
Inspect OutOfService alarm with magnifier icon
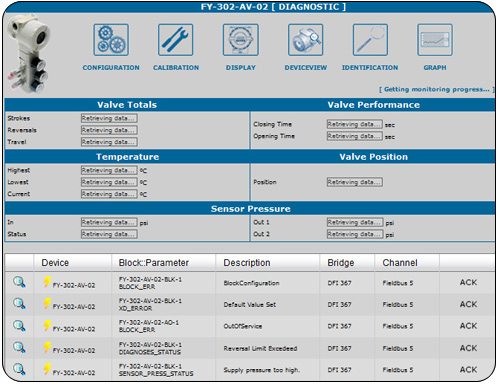[x=19, y=326]
